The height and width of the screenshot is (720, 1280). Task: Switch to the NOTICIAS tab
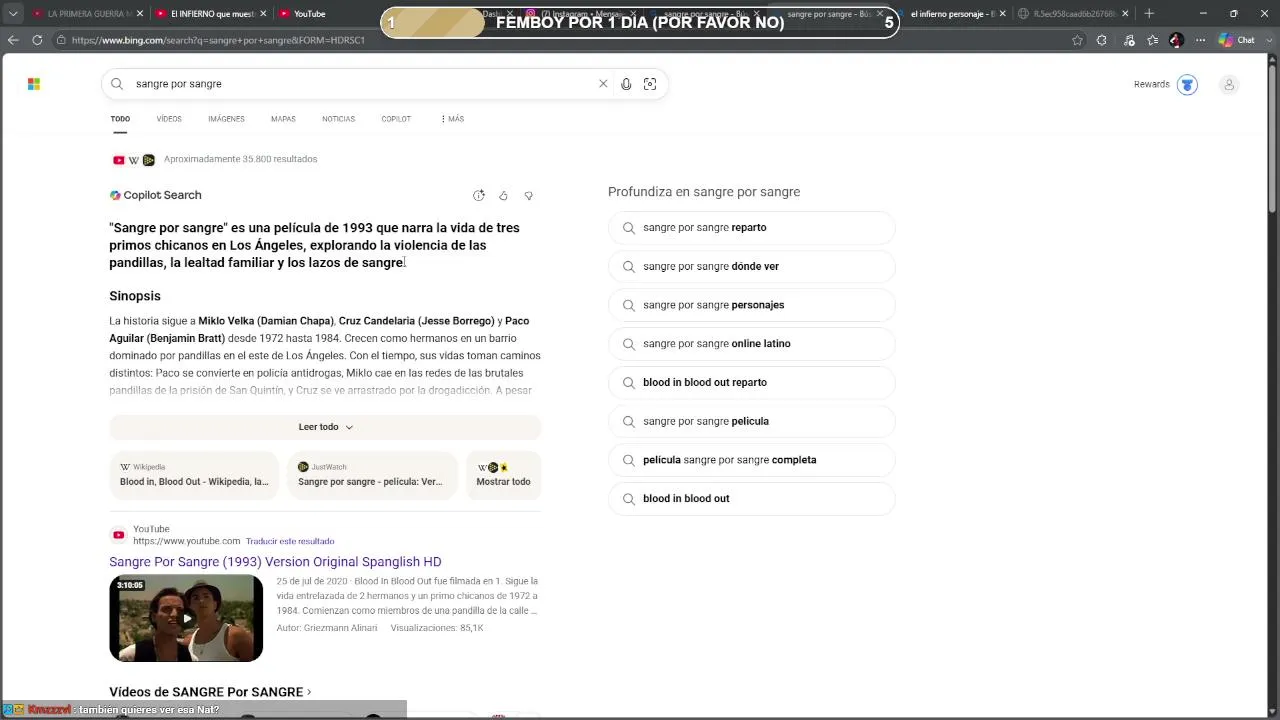pos(338,119)
